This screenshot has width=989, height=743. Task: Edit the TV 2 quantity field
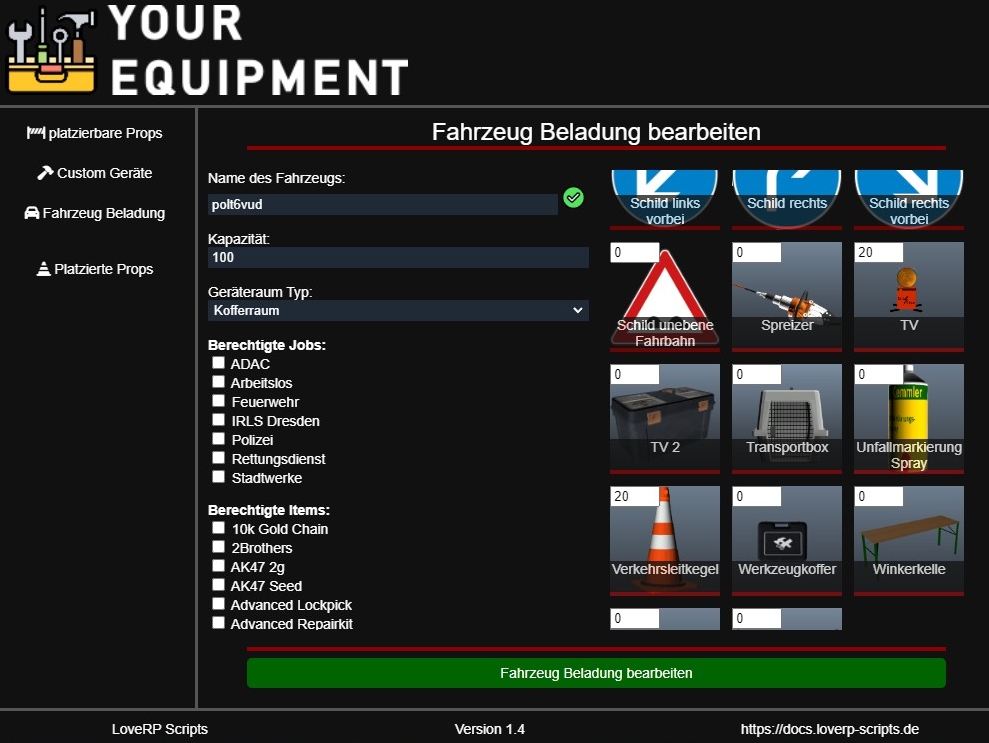point(635,374)
